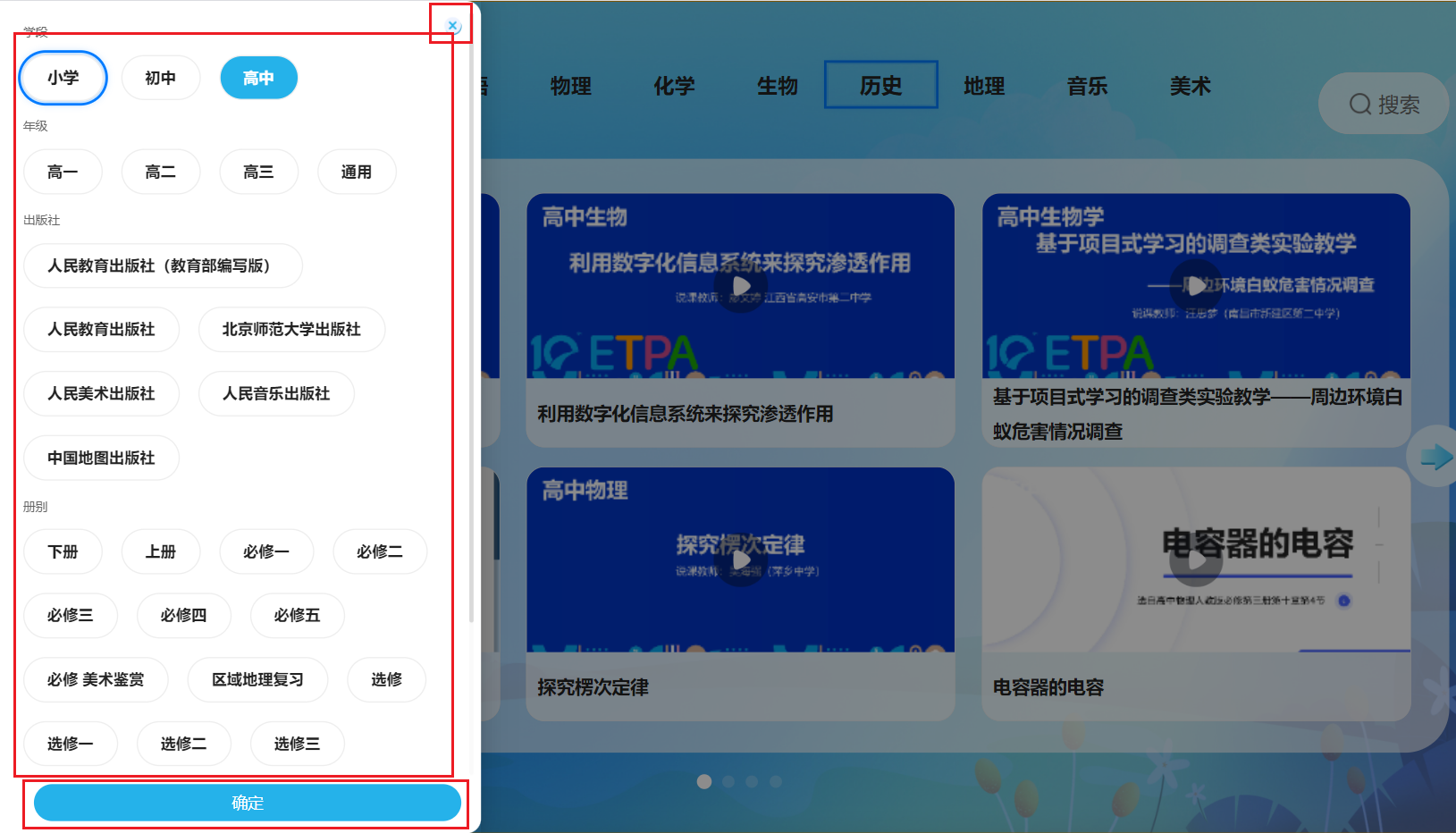The image size is (1456, 833).
Task: Confirm filters with 确定 button
Action: point(248,803)
